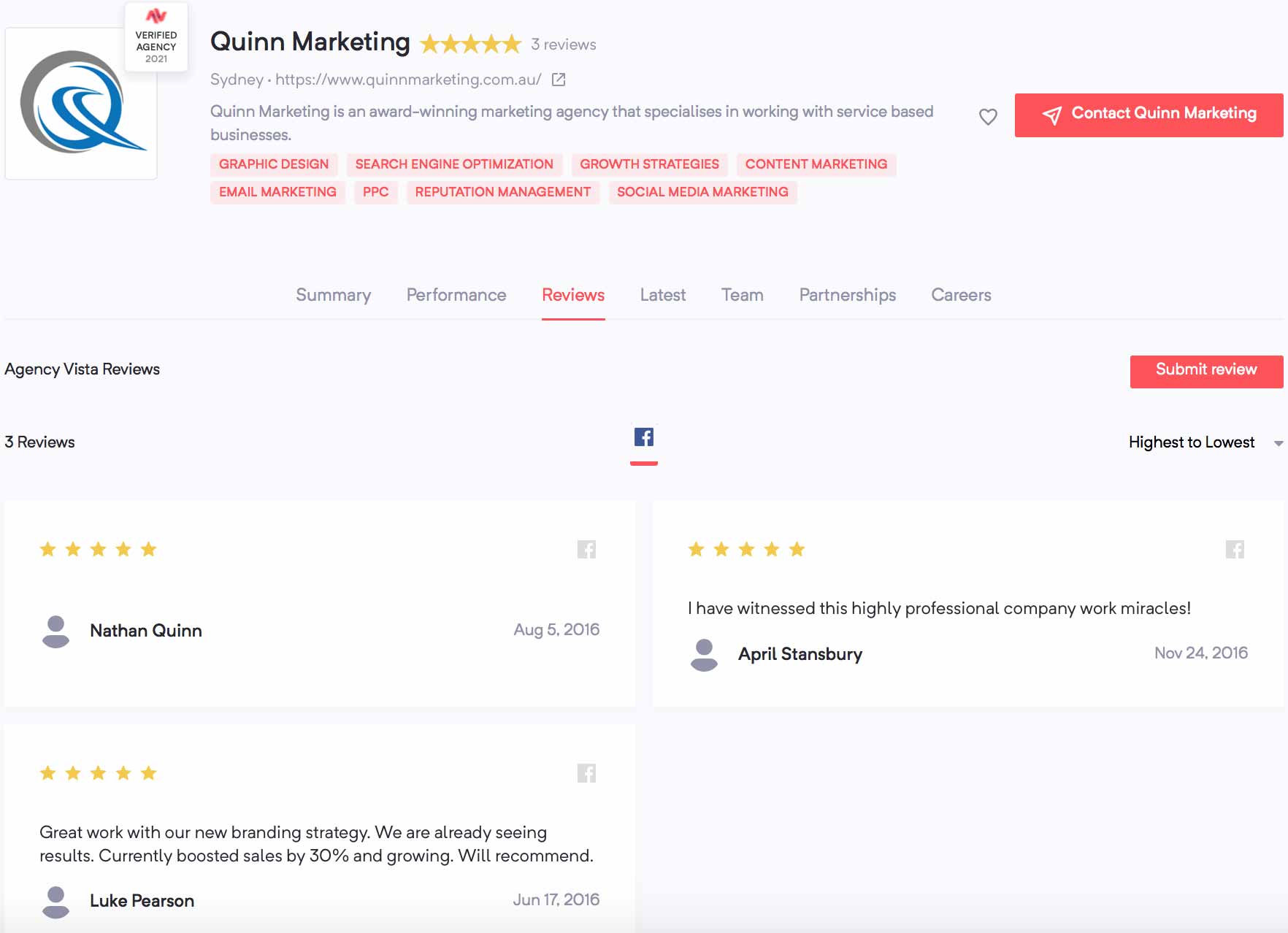1288x933 pixels.
Task: Switch to the Latest tab
Action: coord(663,295)
